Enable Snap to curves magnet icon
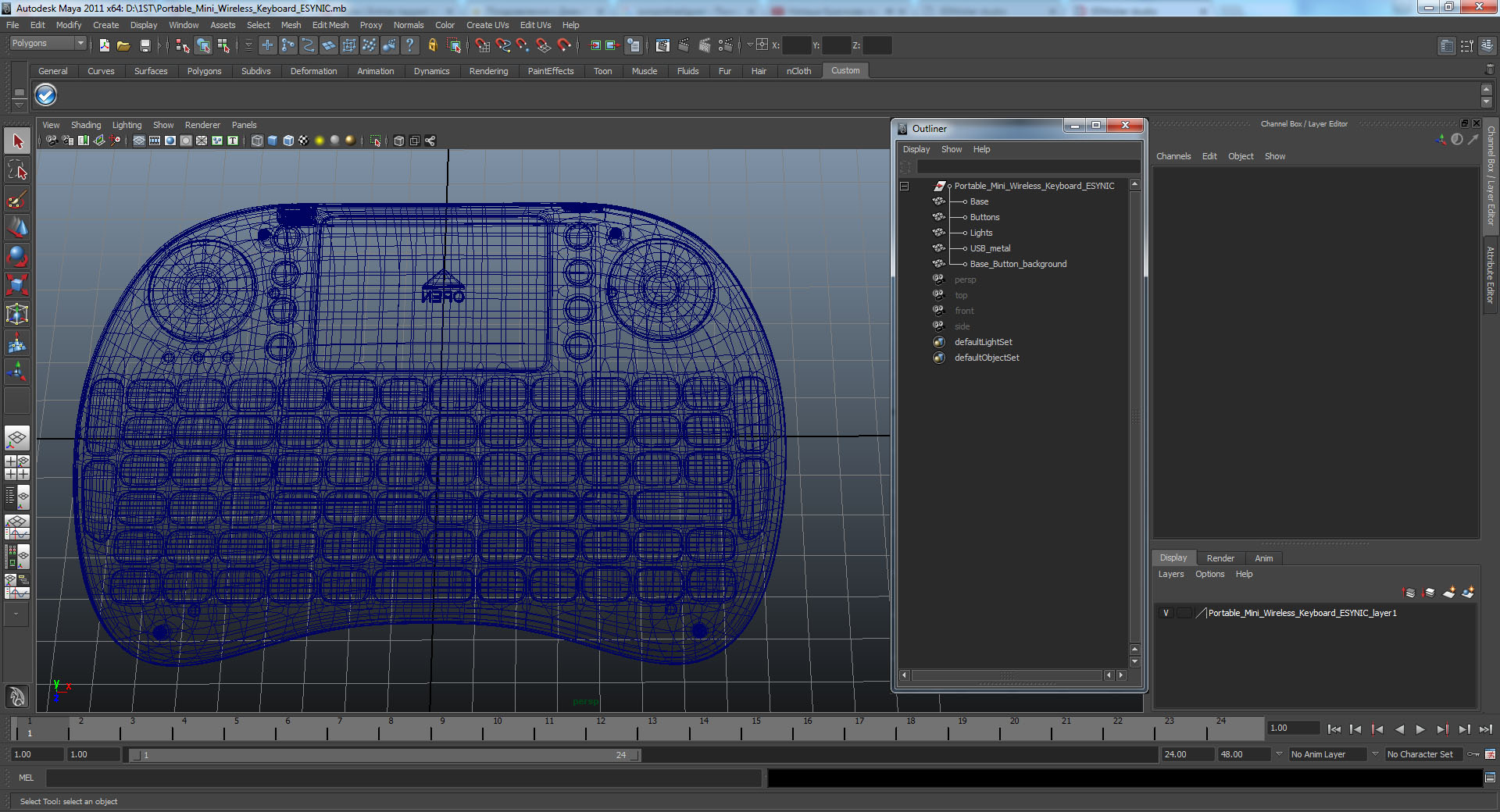 click(503, 45)
